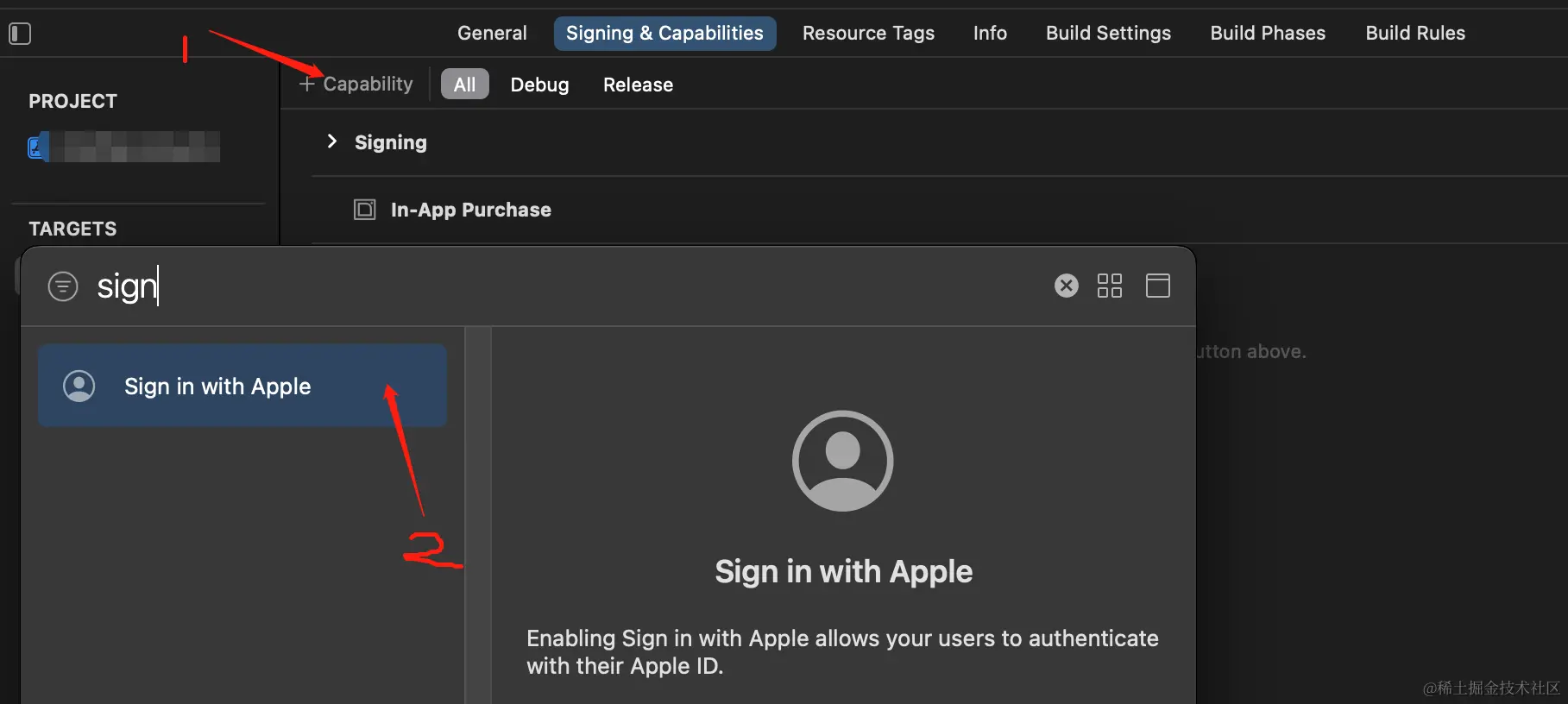Select the blurred project file icon
Viewport: 1568px width, 704px height.
[37, 148]
